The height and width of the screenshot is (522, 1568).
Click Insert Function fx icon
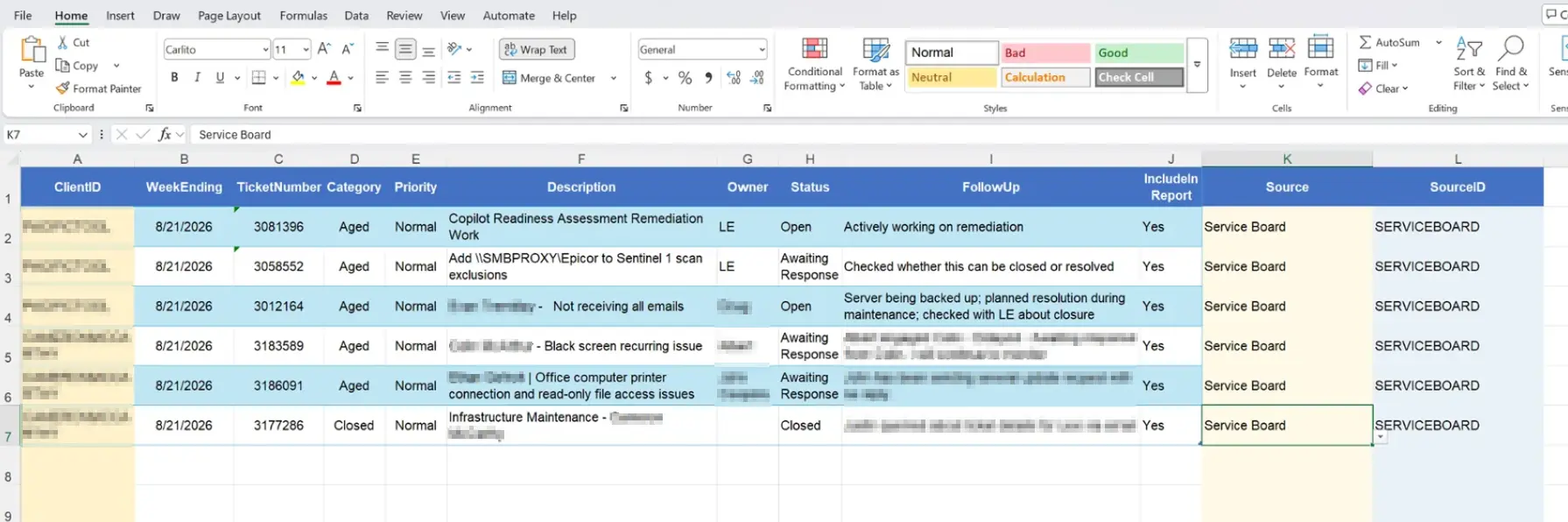tap(165, 134)
